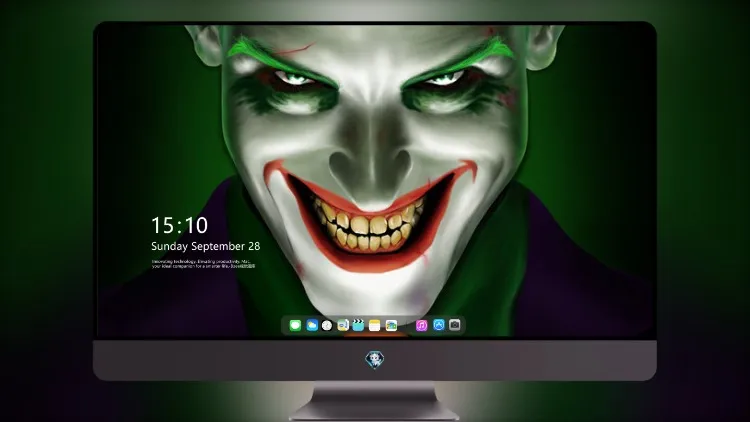
Task: Click the diamond logo on monitor chin
Action: click(x=375, y=360)
